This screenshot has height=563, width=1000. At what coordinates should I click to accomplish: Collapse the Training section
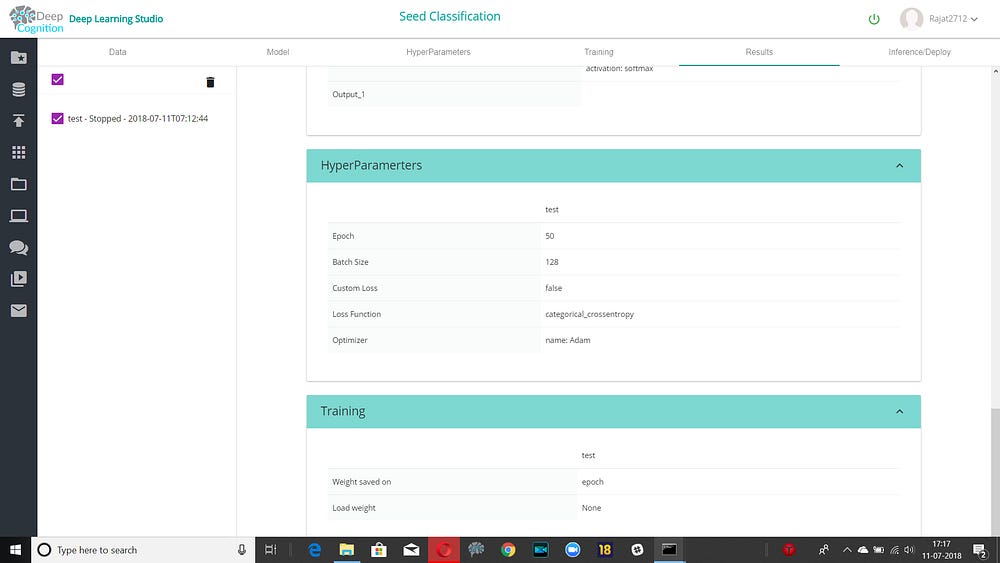(899, 411)
